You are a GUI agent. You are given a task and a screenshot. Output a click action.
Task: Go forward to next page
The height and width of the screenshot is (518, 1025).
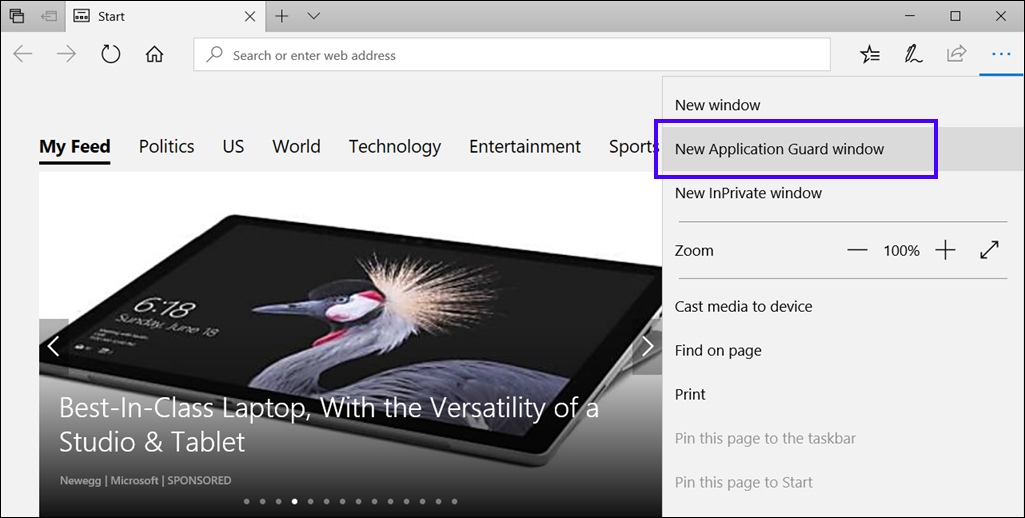click(x=66, y=54)
